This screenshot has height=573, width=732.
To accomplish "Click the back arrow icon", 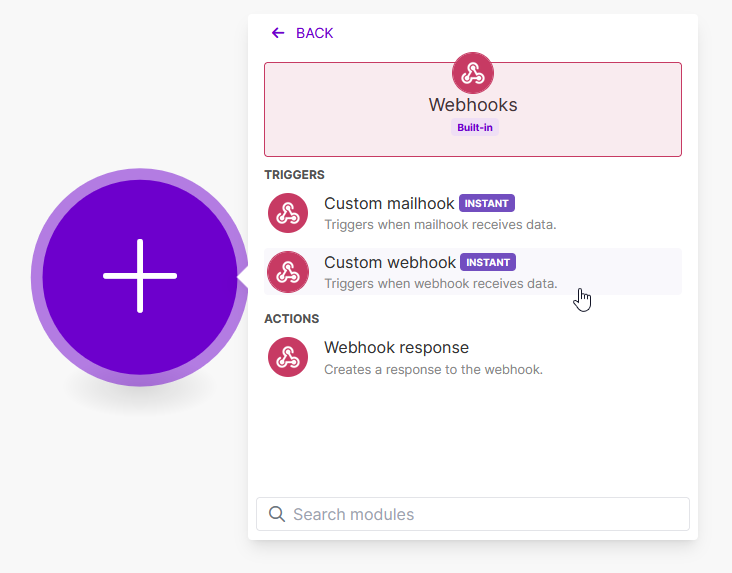I will coord(278,33).
